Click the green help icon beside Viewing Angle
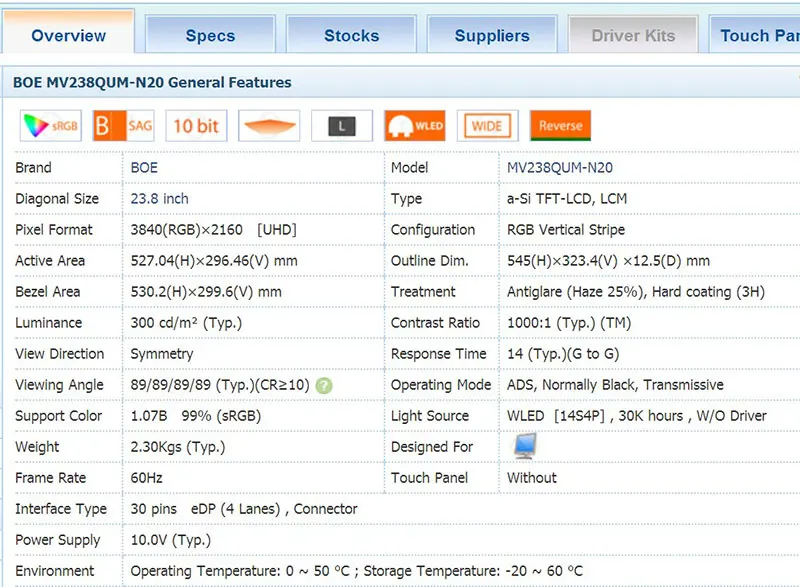This screenshot has height=587, width=800. (x=324, y=386)
